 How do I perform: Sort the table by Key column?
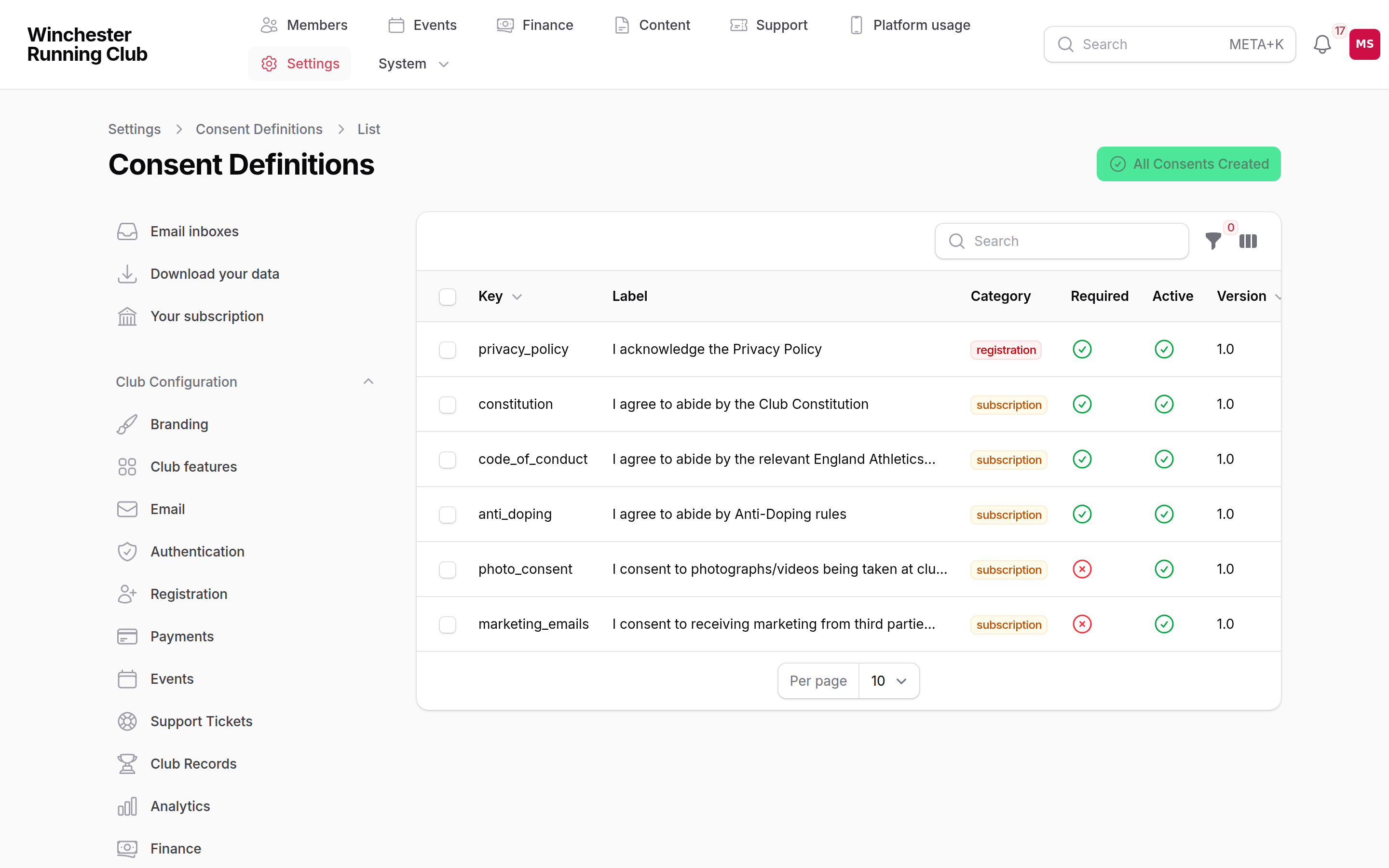pos(500,296)
